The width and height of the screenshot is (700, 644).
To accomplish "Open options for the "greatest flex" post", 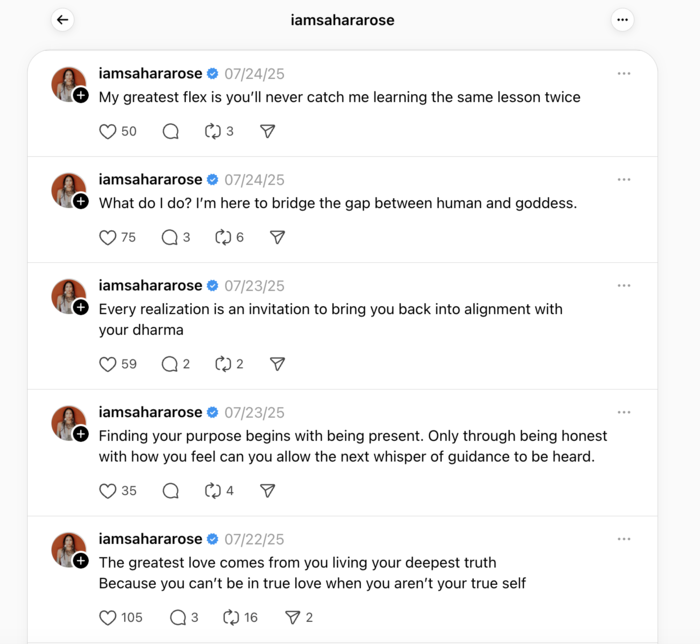I will pyautogui.click(x=624, y=74).
